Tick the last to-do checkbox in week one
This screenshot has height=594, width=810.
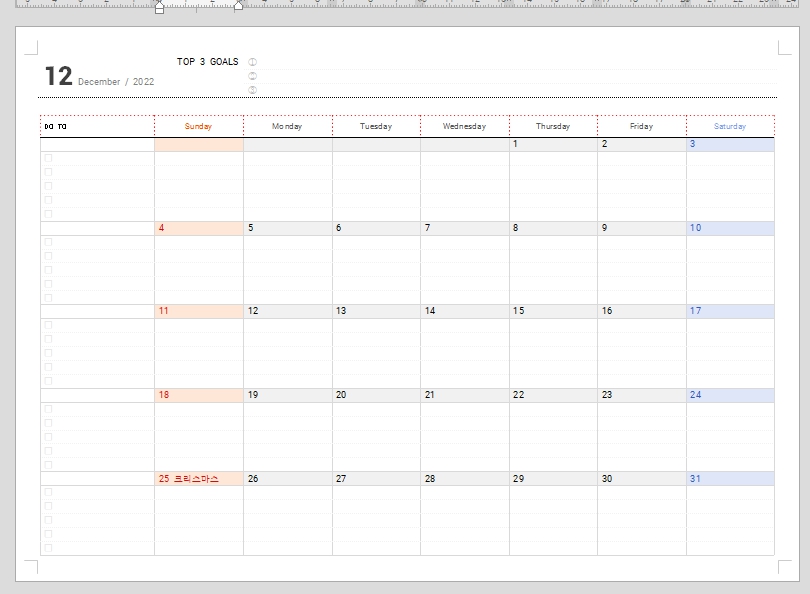(49, 214)
